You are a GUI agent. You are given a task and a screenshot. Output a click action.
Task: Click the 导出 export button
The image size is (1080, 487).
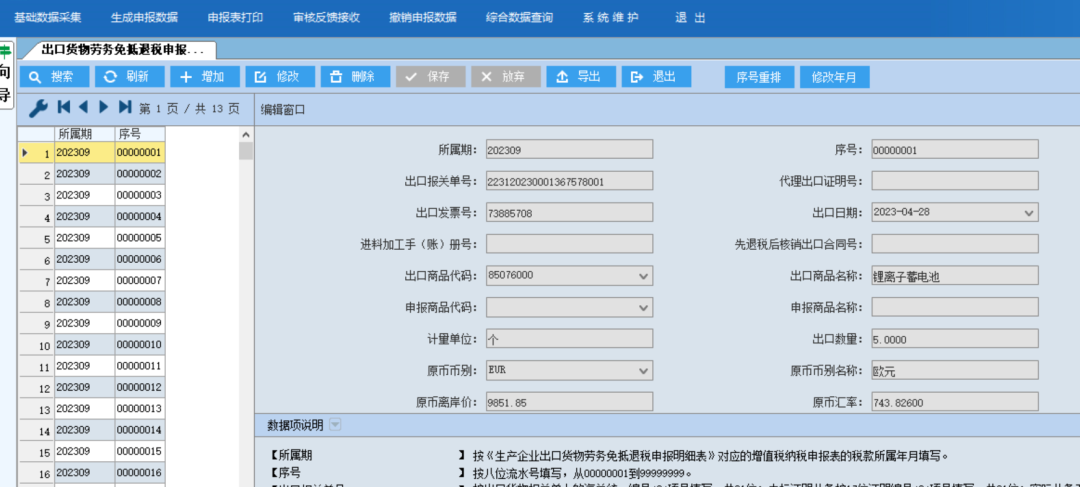579,77
